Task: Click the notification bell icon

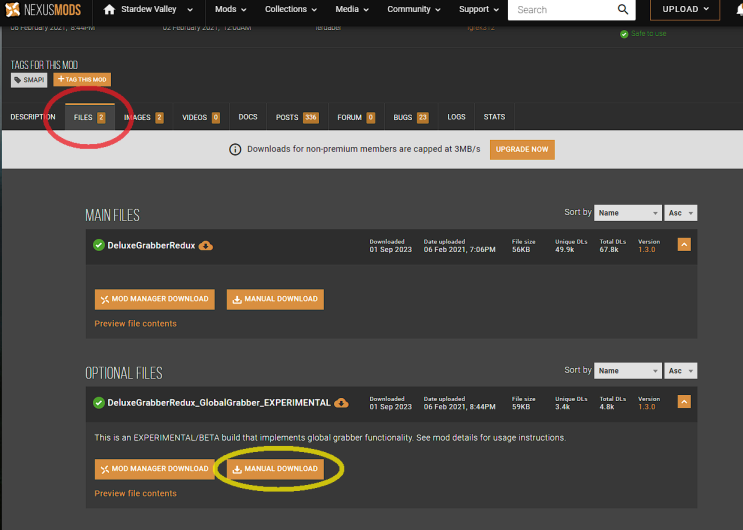Action: click(740, 9)
